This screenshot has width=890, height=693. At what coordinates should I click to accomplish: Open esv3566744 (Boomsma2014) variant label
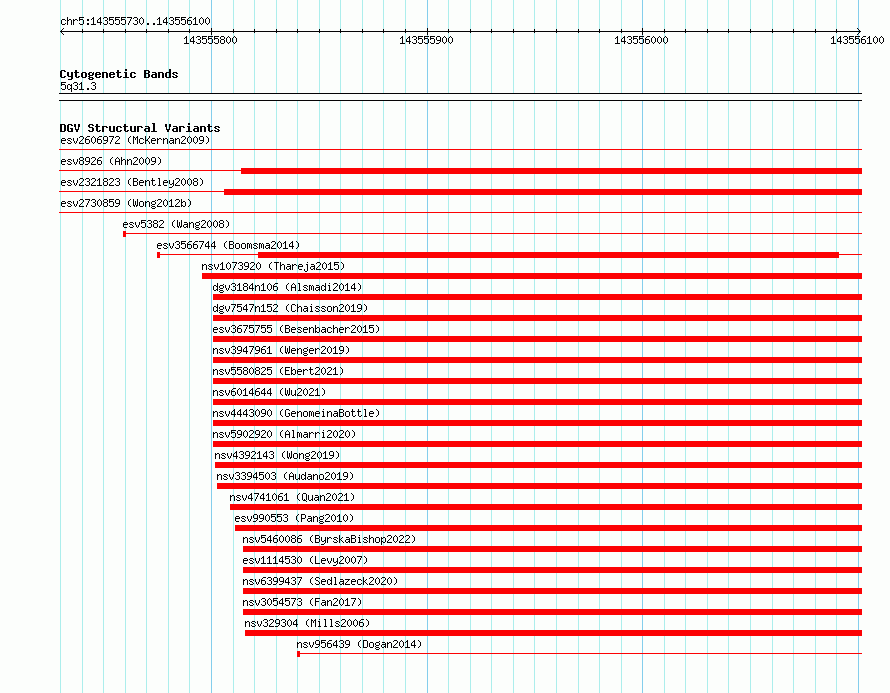pos(228,245)
